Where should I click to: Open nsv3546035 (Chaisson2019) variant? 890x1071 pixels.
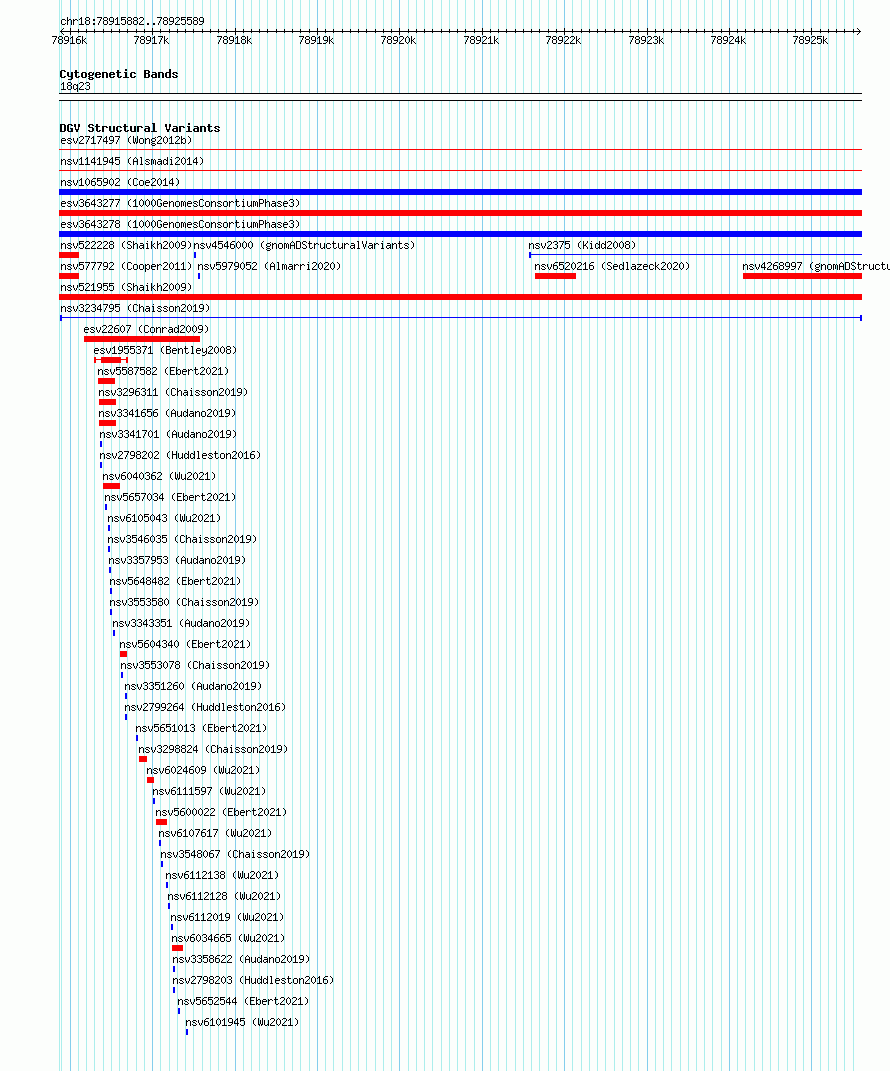[182, 540]
